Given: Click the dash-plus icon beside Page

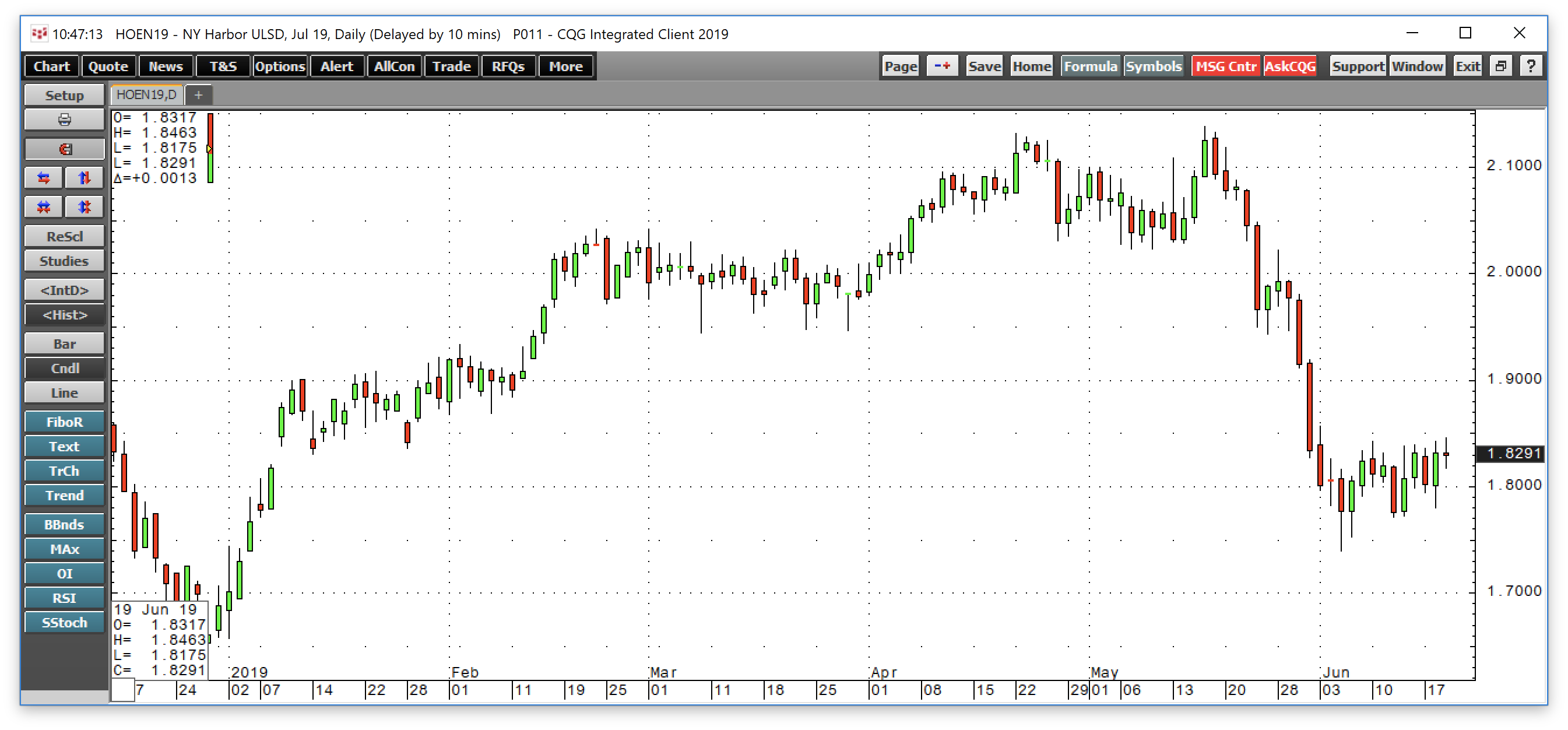Looking at the screenshot, I should (x=943, y=66).
